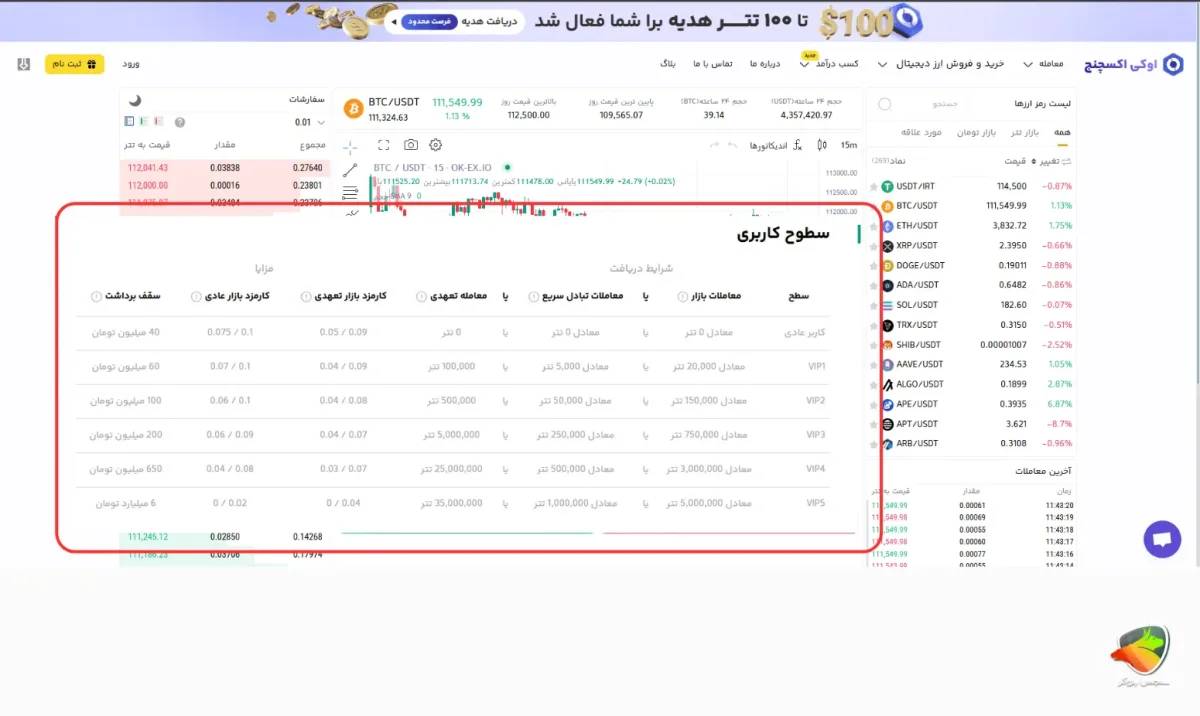Select the horizontal lines drawing tool

pos(350,192)
